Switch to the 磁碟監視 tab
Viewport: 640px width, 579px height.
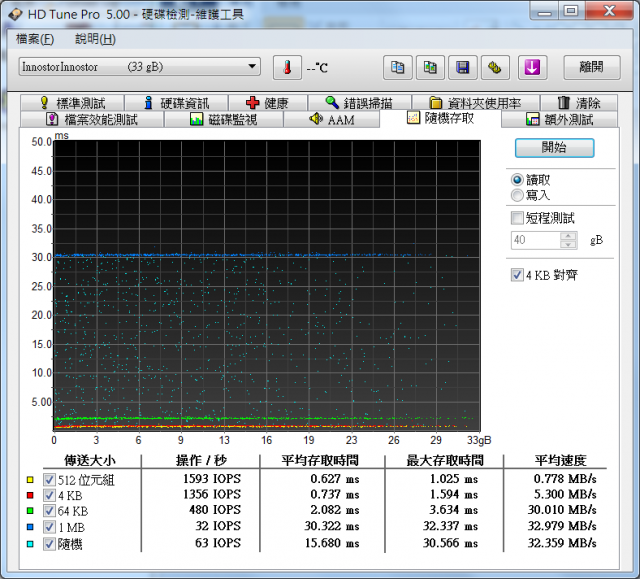click(224, 120)
